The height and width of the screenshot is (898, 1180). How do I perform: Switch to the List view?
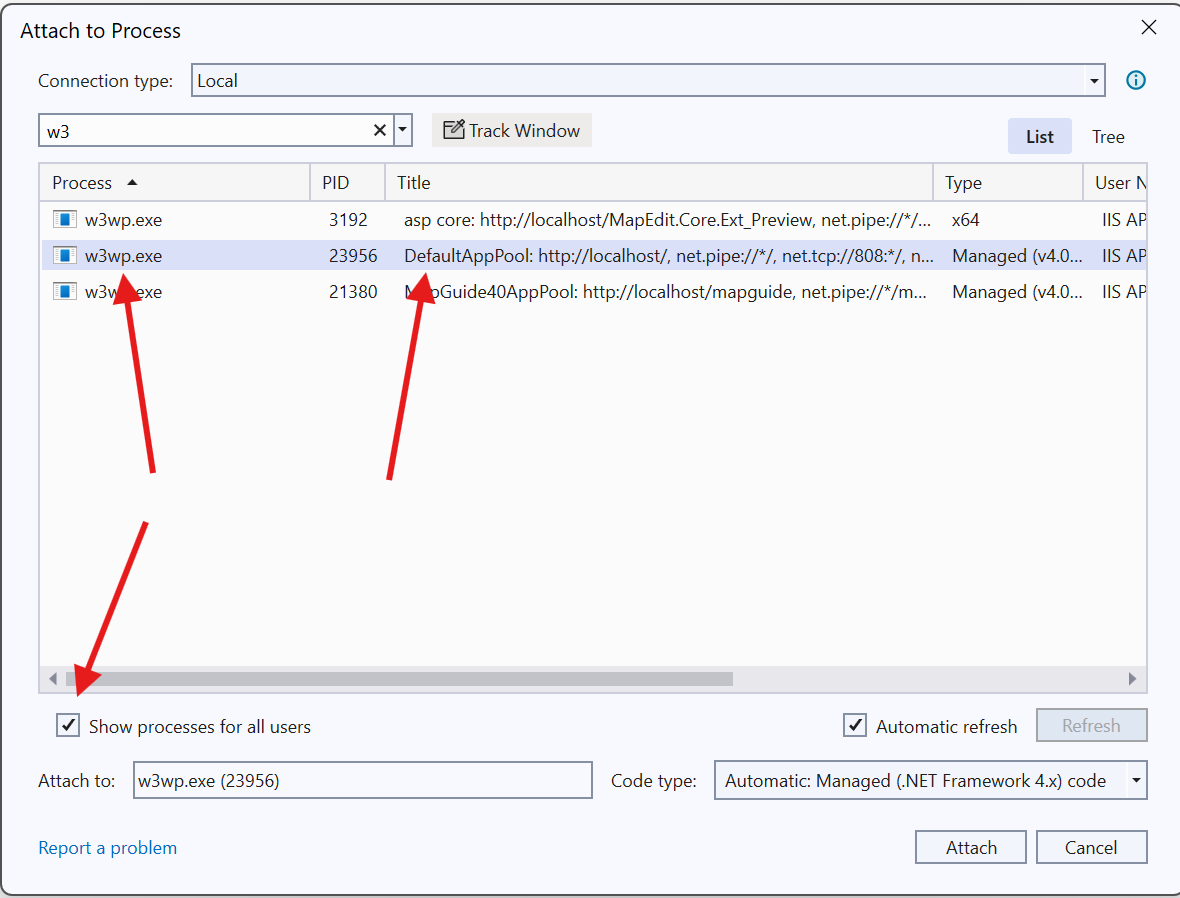pos(1039,137)
